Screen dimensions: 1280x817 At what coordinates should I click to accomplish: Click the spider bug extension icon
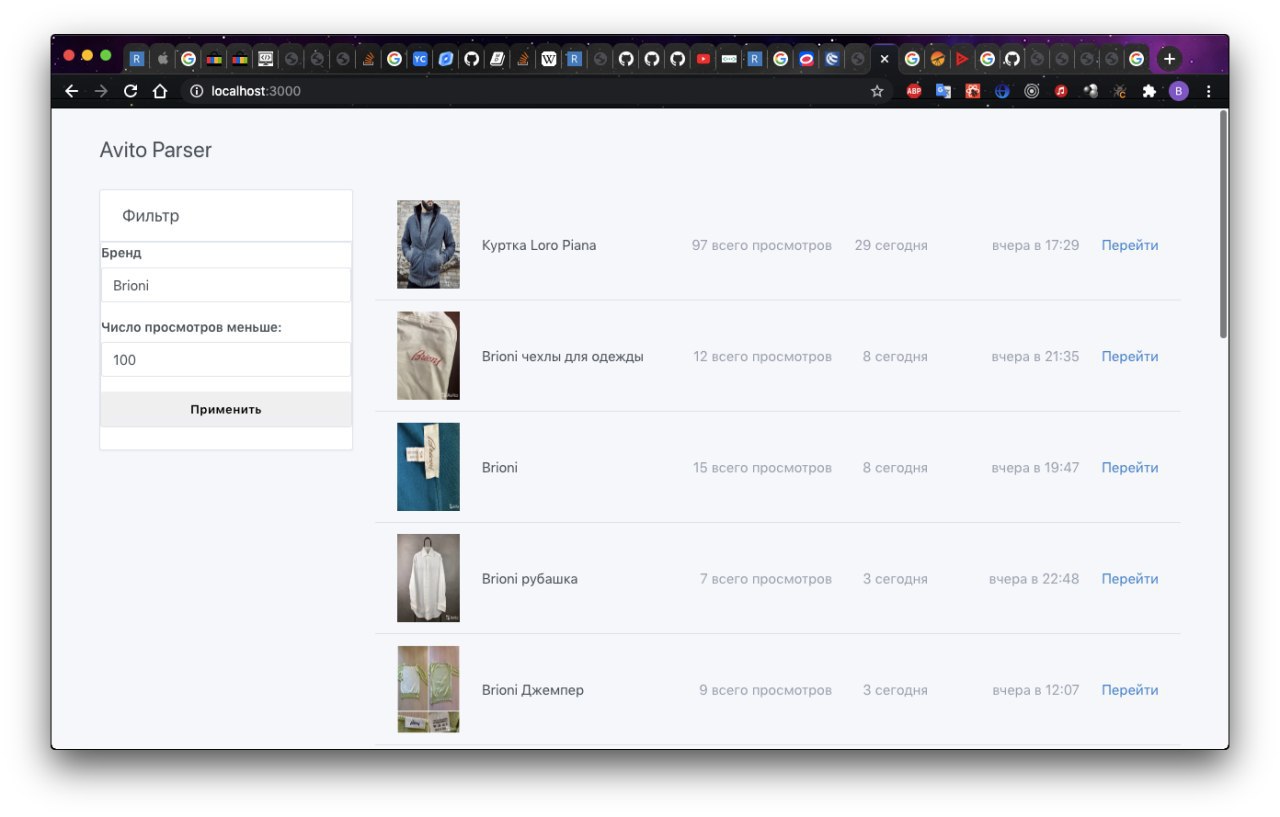coord(1120,91)
